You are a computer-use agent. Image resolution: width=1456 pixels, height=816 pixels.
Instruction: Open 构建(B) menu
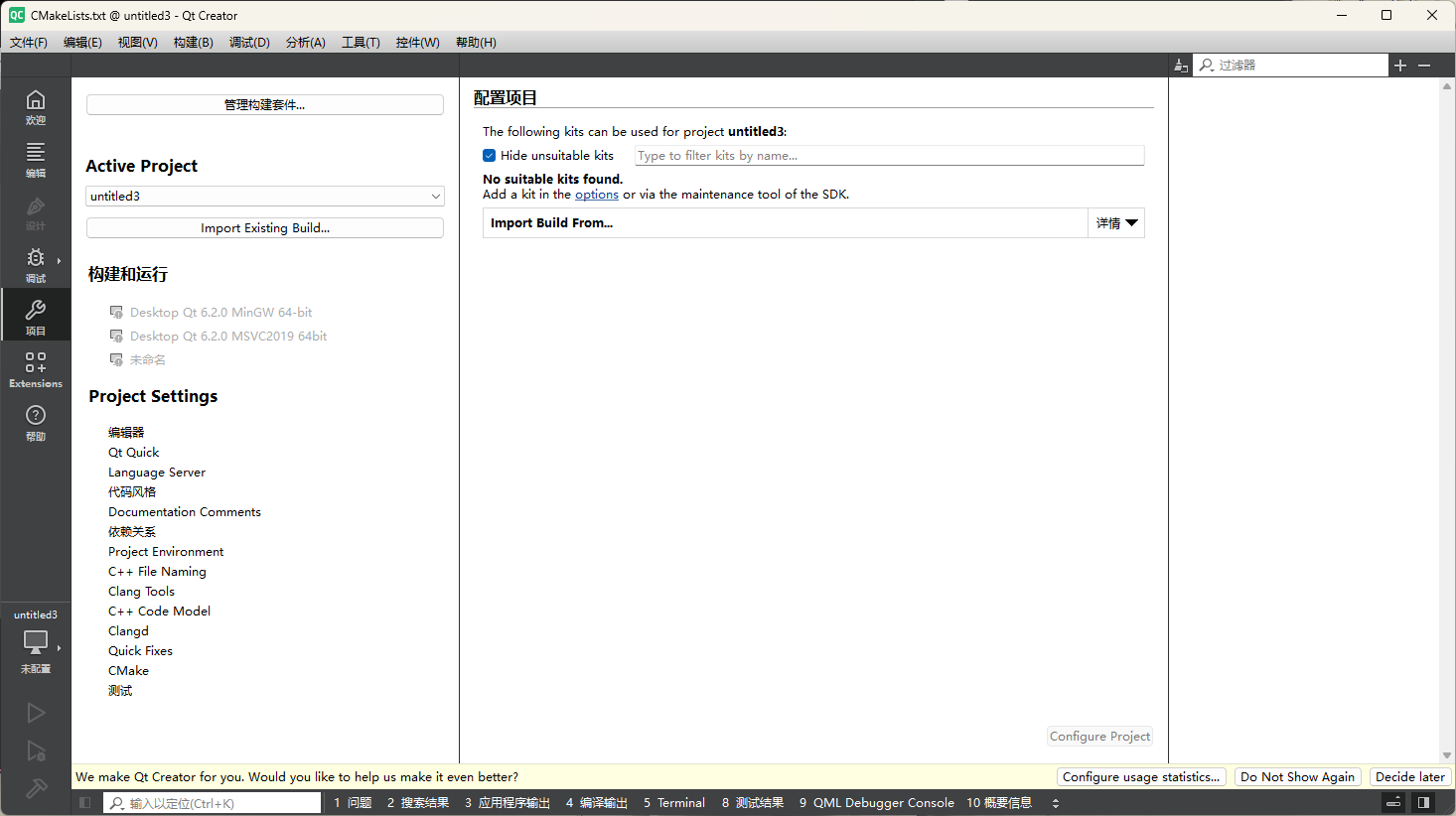(x=193, y=43)
